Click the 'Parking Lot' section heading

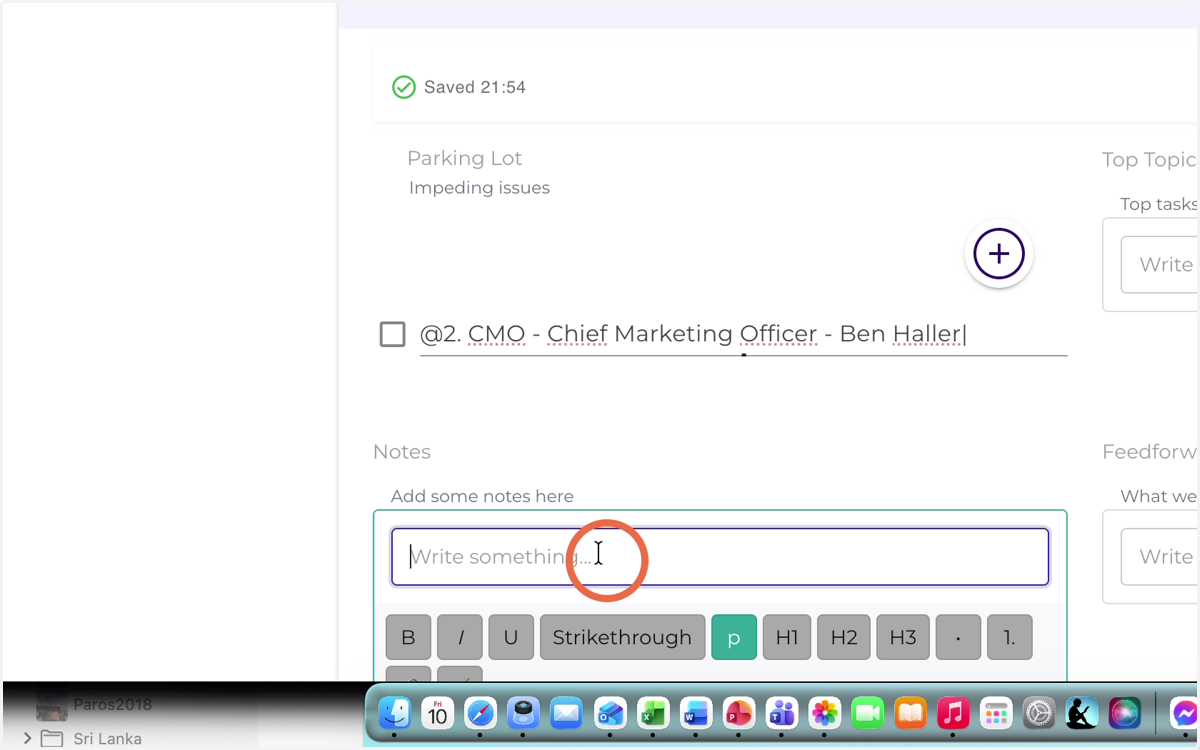click(x=464, y=158)
